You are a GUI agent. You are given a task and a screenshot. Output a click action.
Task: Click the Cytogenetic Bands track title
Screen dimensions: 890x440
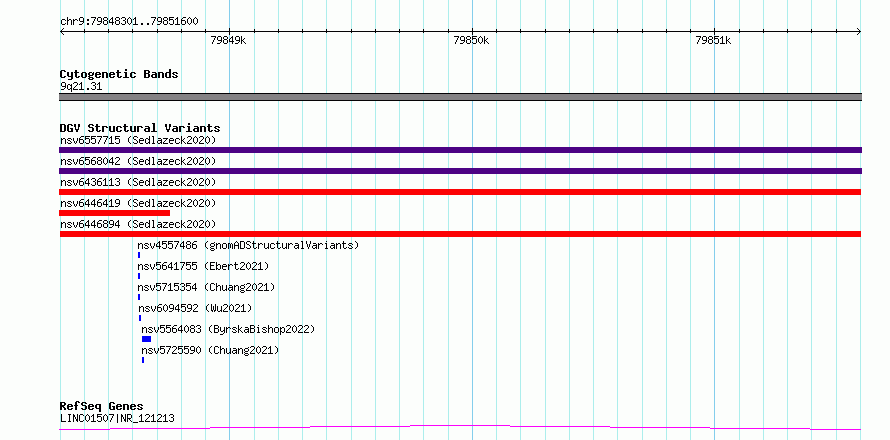119,74
